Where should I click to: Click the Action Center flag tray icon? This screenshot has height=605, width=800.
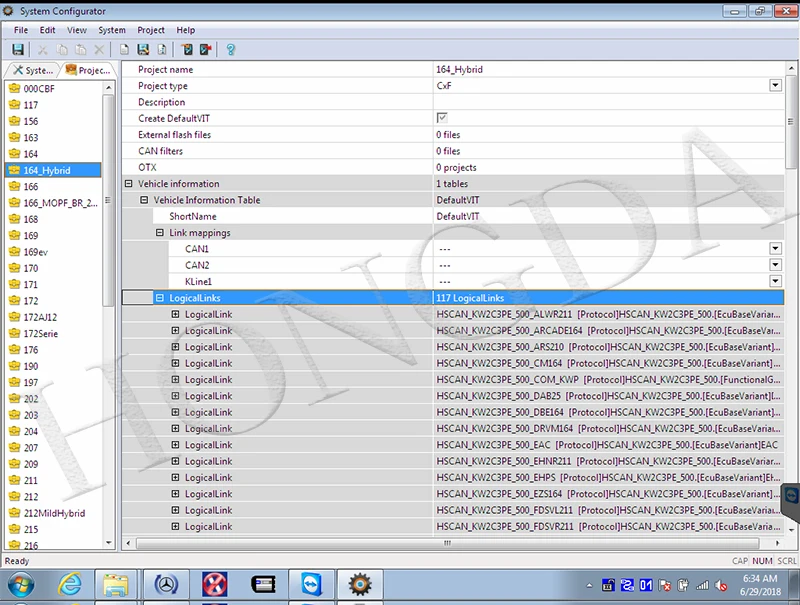tap(665, 586)
